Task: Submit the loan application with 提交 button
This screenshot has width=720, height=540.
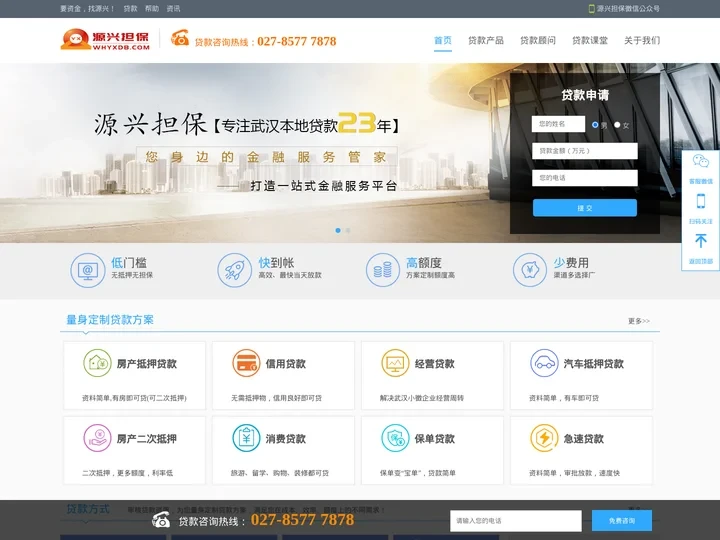Action: tap(585, 208)
